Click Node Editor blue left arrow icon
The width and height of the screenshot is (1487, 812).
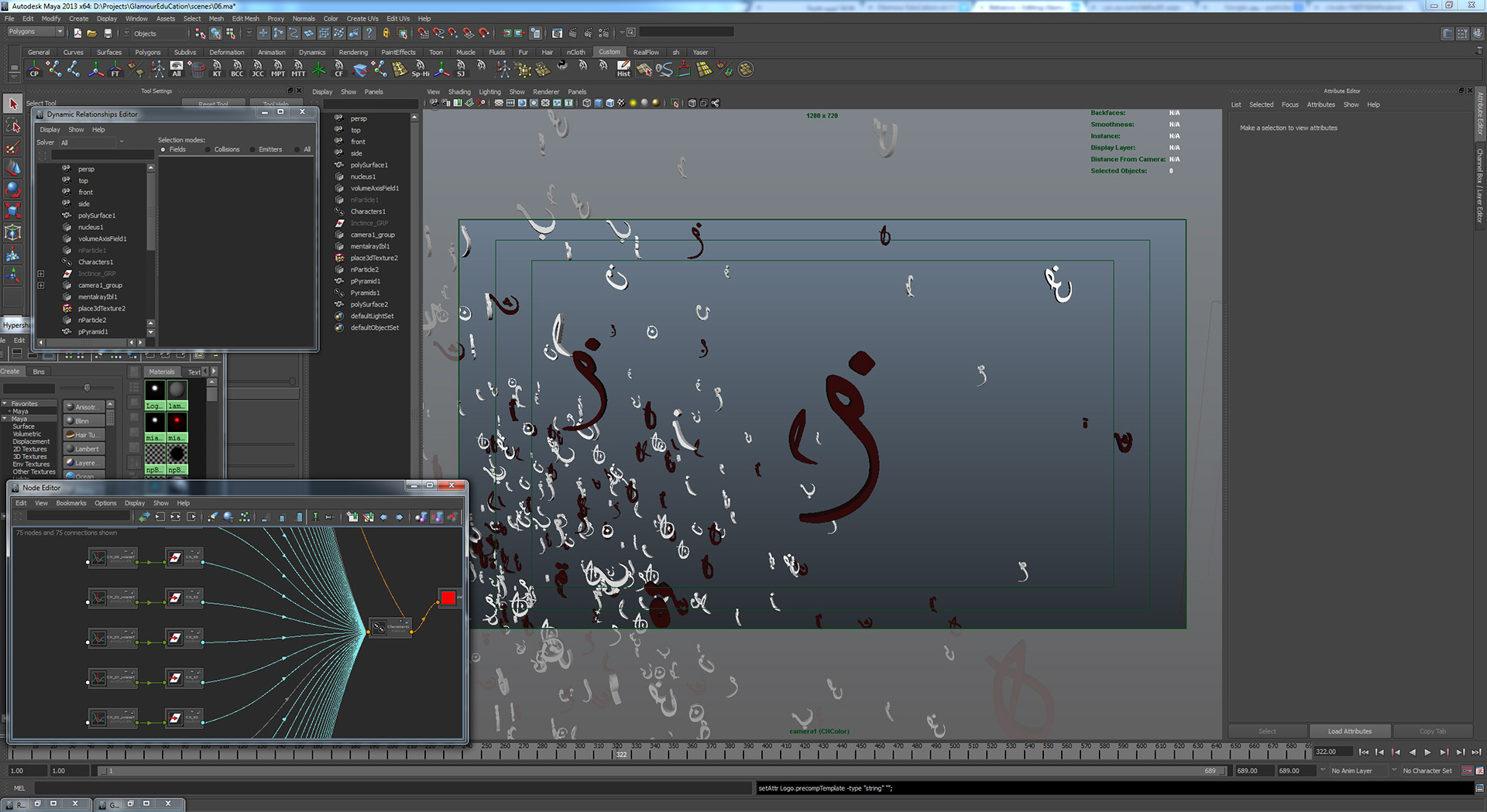[x=384, y=517]
